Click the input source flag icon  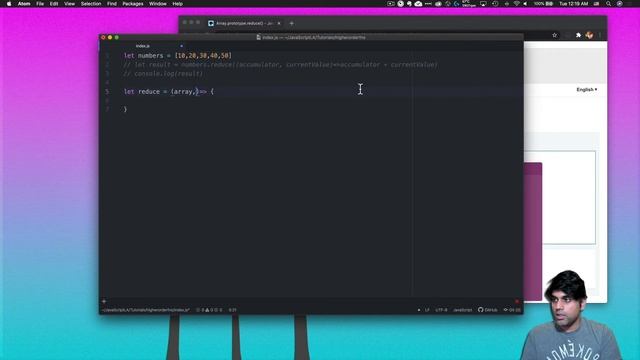coord(596,4)
